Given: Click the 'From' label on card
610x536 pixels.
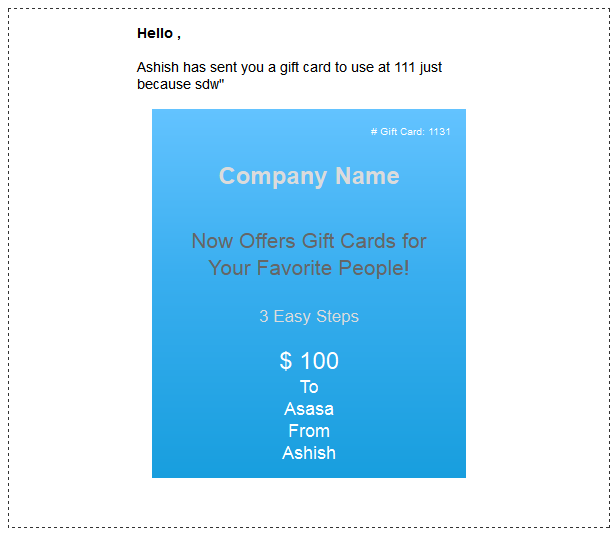Looking at the screenshot, I should [309, 431].
